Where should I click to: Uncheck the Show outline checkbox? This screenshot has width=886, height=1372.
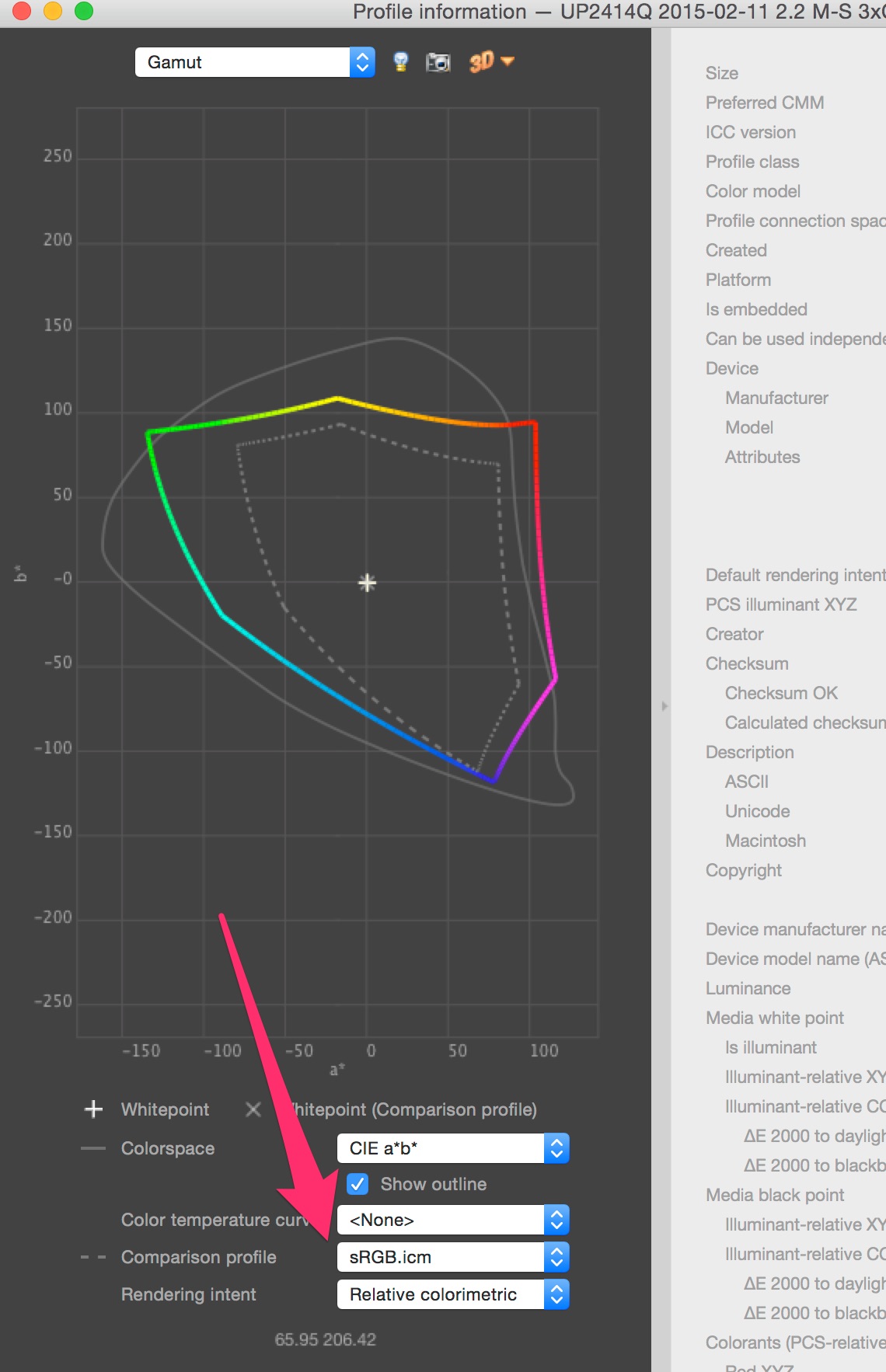pyautogui.click(x=358, y=1184)
